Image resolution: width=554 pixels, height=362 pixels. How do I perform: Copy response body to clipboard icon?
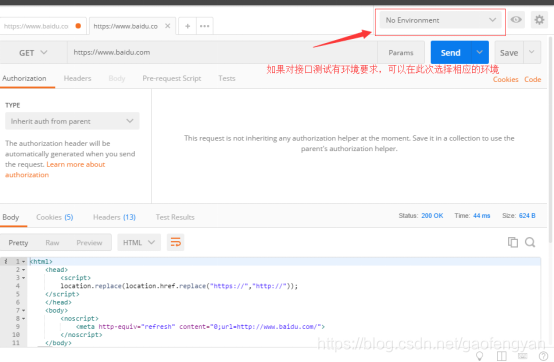pos(513,242)
